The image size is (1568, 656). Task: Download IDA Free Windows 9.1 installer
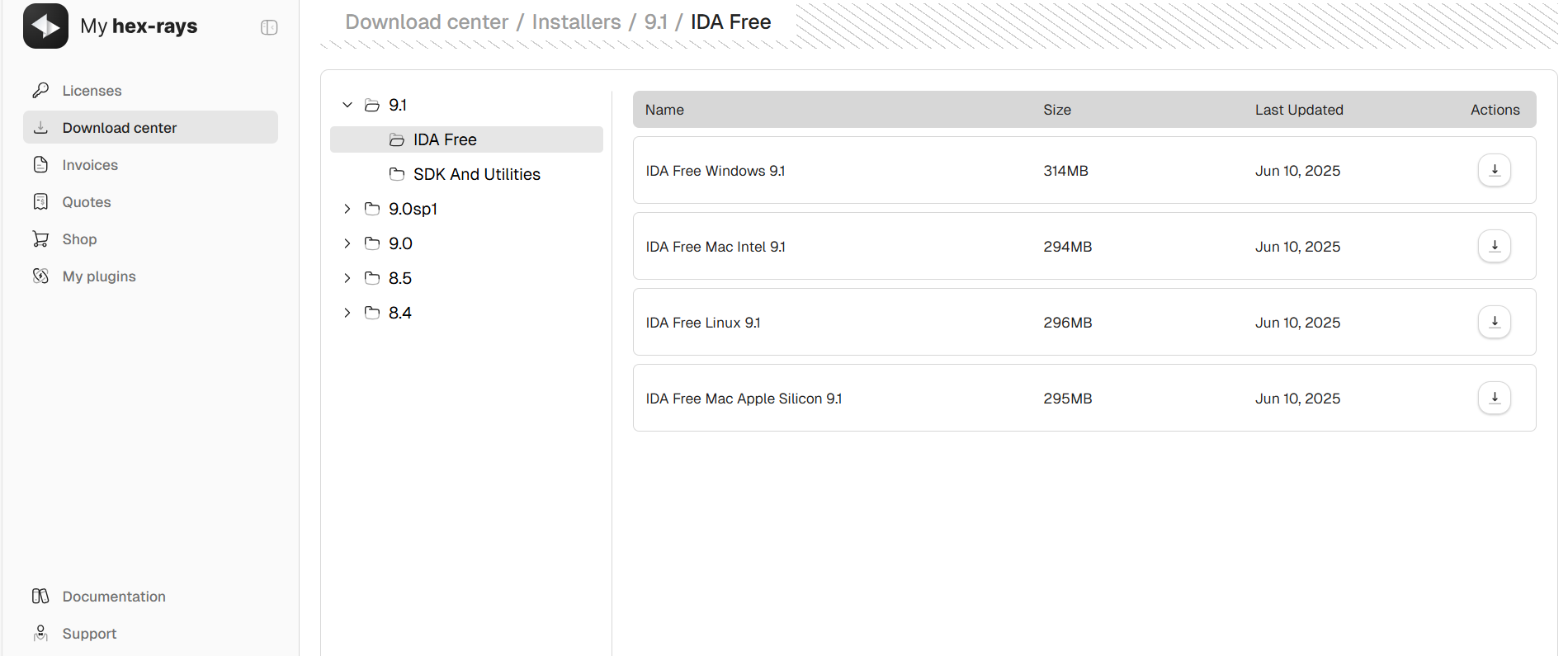pos(1494,170)
